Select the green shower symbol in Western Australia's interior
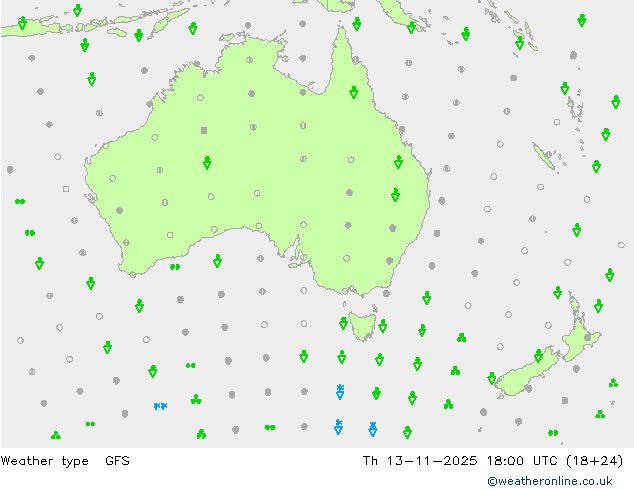Viewport: 634px width, 490px height. tap(207, 163)
